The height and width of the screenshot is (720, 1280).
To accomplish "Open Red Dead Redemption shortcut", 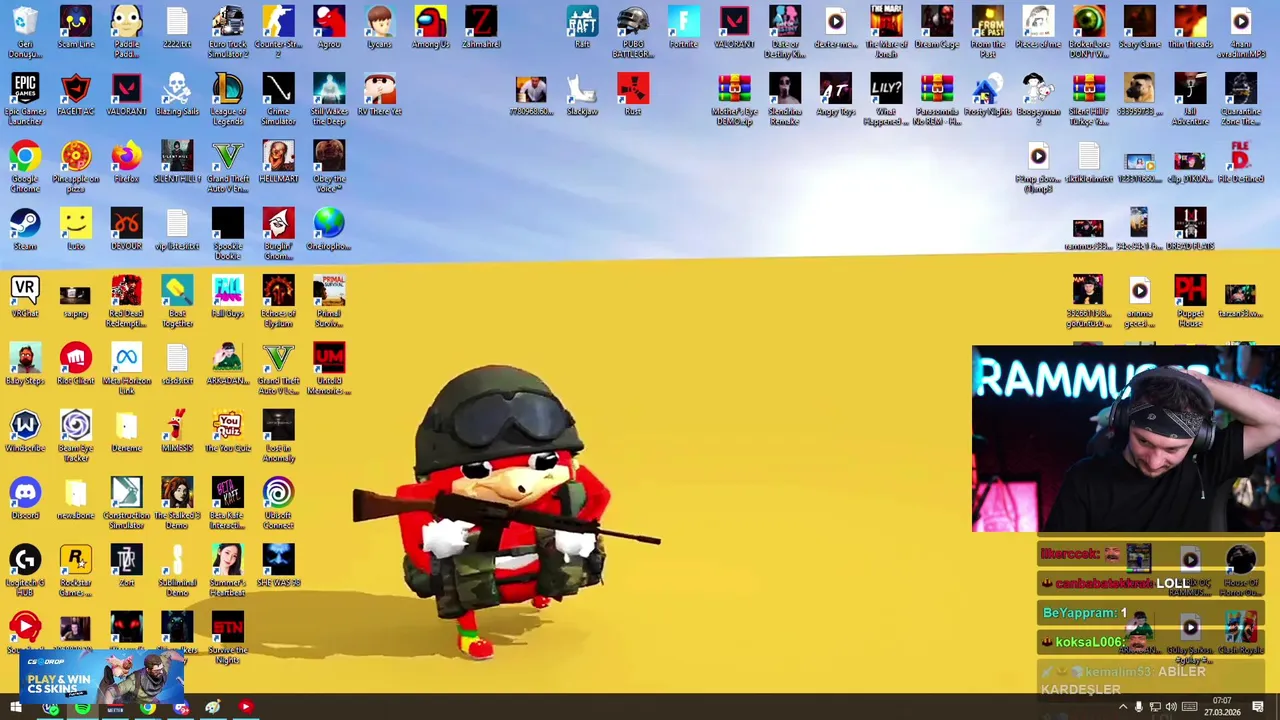I will pos(126,301).
